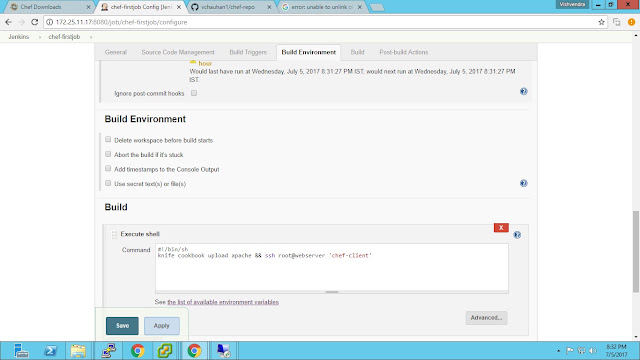This screenshot has width=640, height=360.
Task: Select the Build Environment tab
Action: coord(309,52)
